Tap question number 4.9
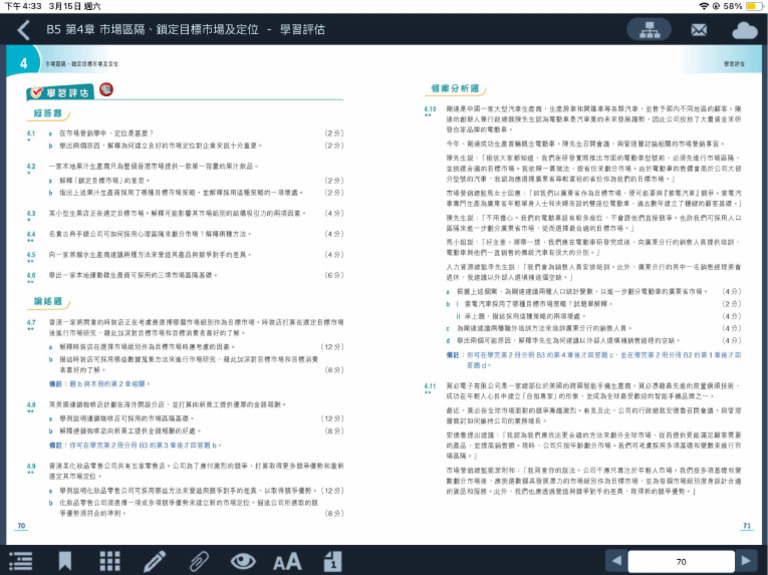The width and height of the screenshot is (768, 575). pyautogui.click(x=31, y=466)
